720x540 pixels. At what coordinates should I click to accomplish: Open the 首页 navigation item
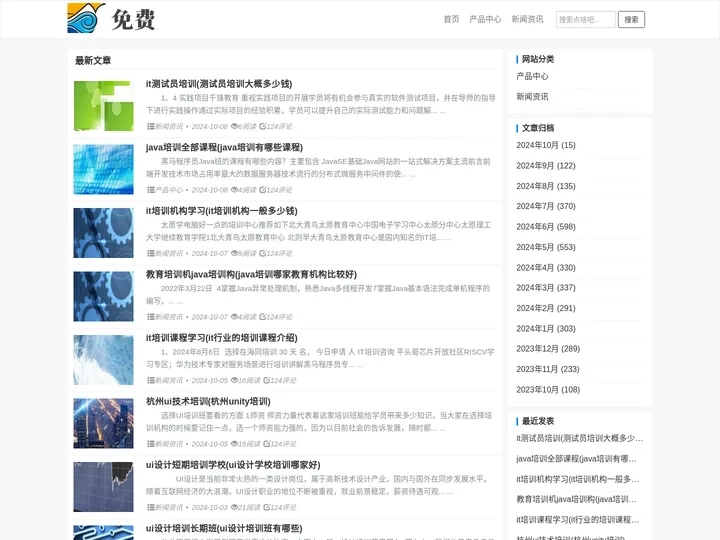tap(451, 19)
